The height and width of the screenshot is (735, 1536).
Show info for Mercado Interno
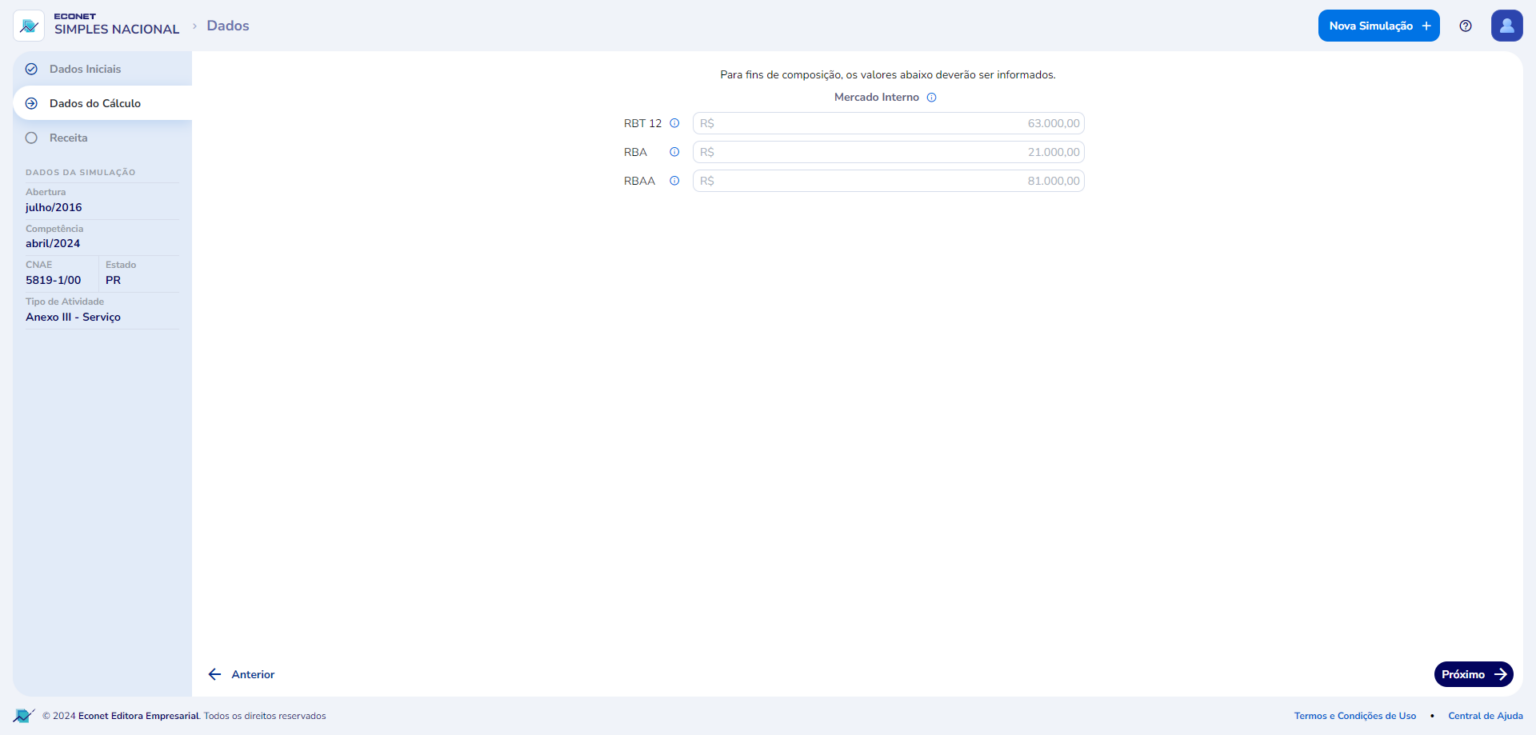click(931, 98)
